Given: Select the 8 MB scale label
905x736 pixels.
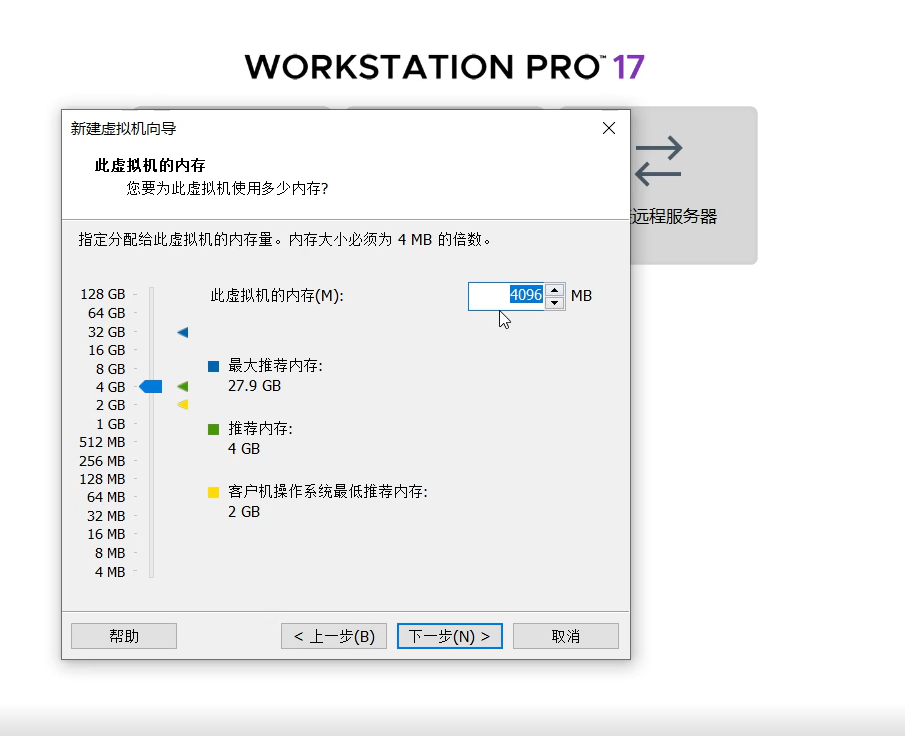Looking at the screenshot, I should 110,553.
